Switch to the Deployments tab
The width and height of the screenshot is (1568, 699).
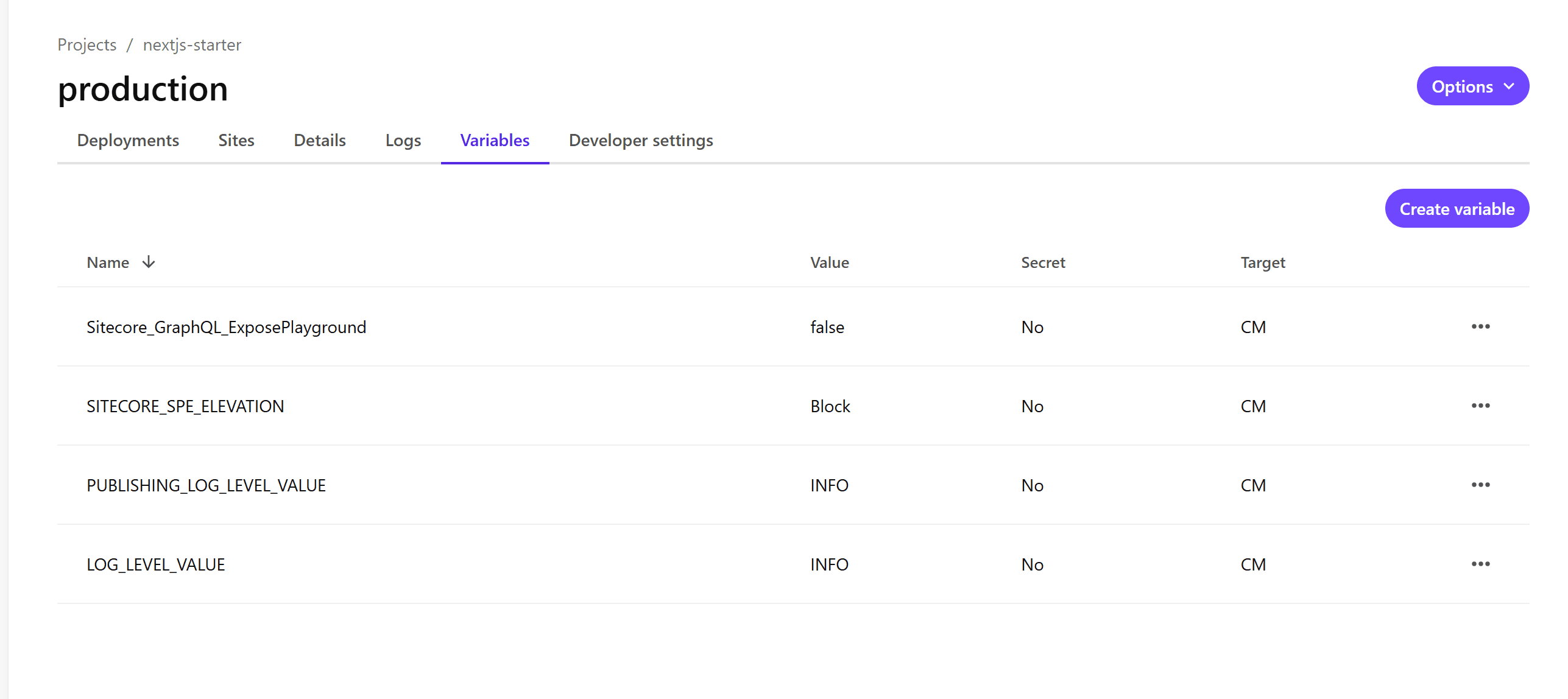point(128,141)
